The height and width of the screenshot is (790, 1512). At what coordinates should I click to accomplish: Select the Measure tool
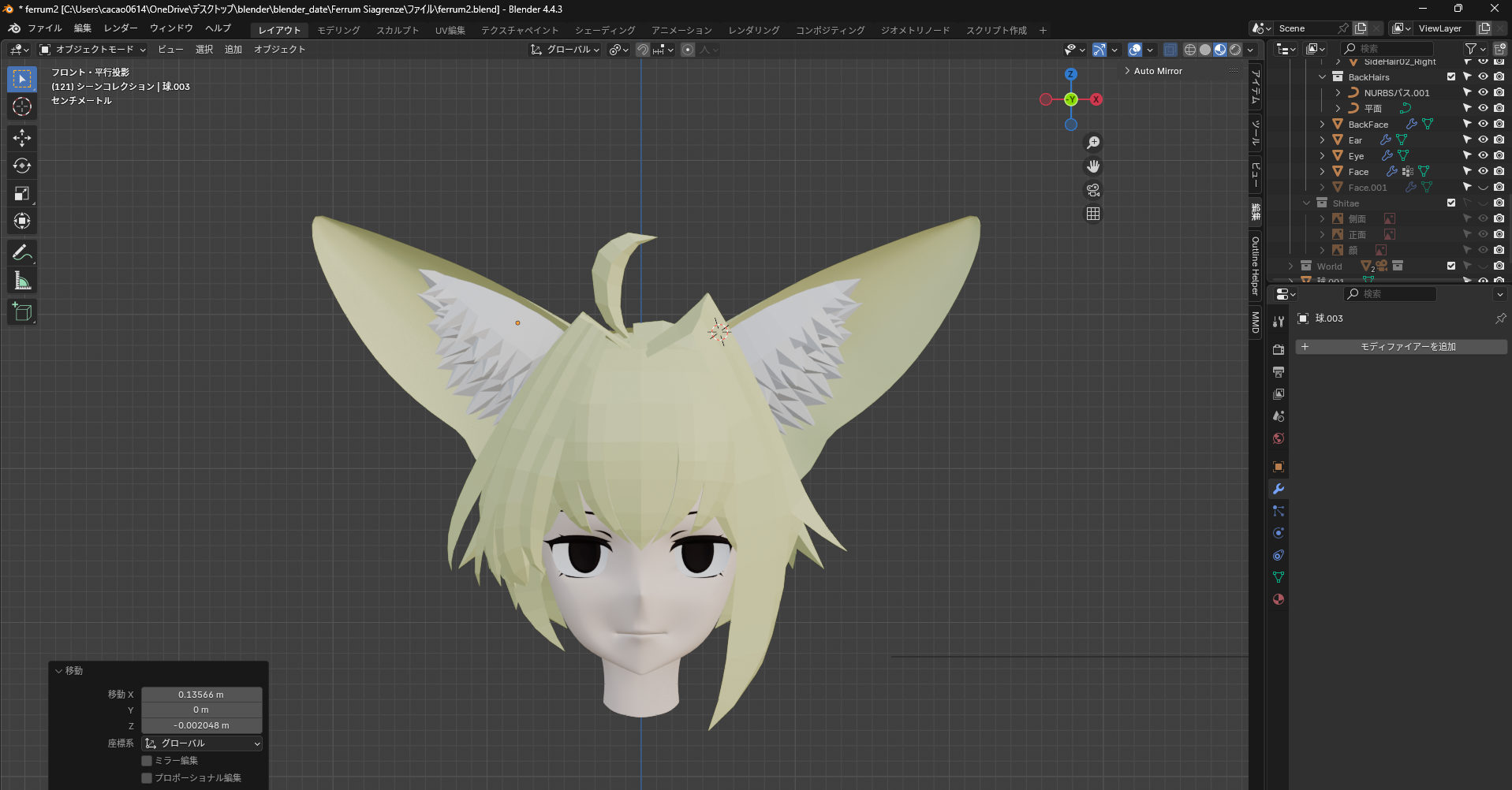(x=22, y=281)
